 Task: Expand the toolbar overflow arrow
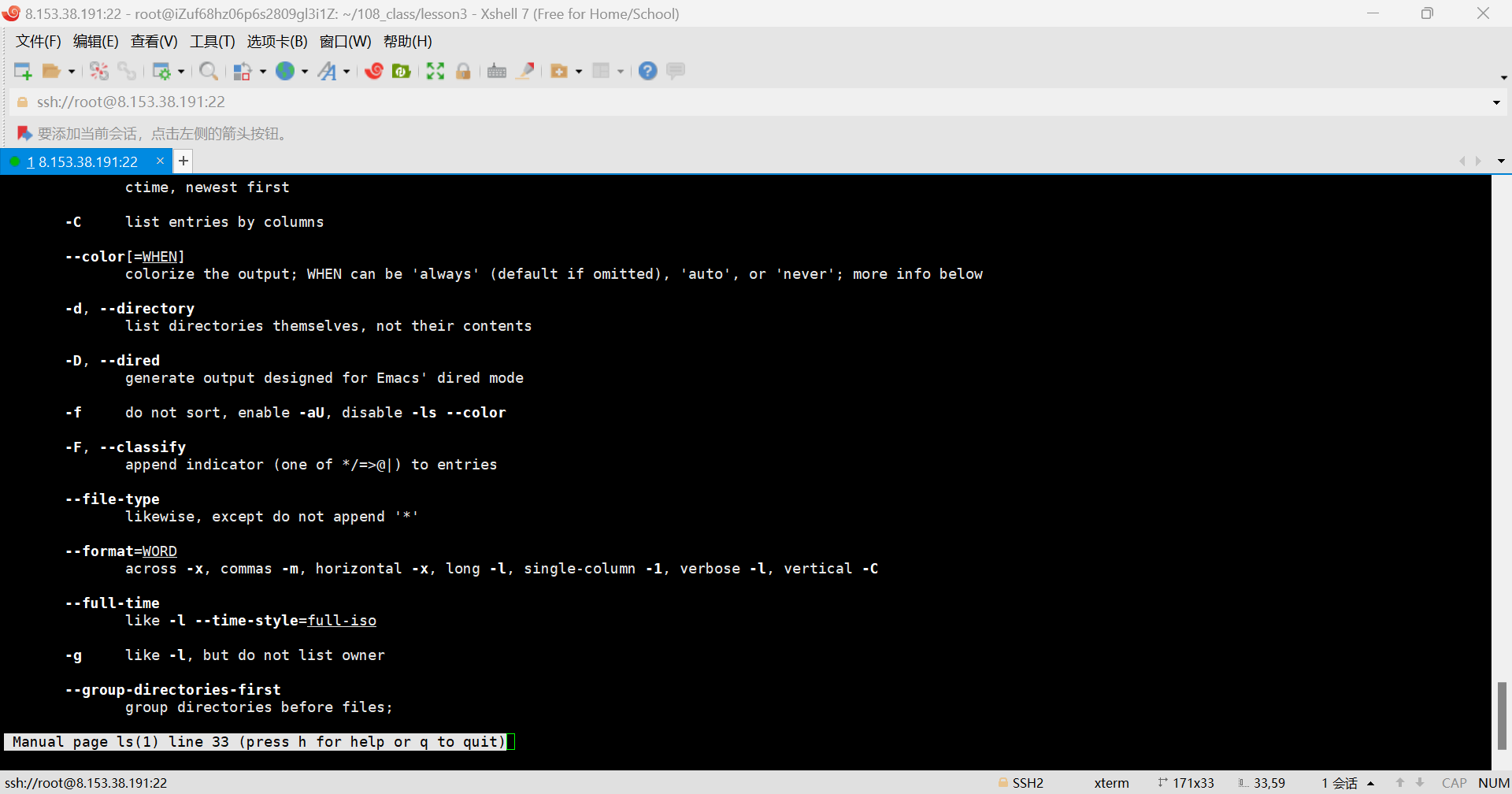coord(1503,77)
